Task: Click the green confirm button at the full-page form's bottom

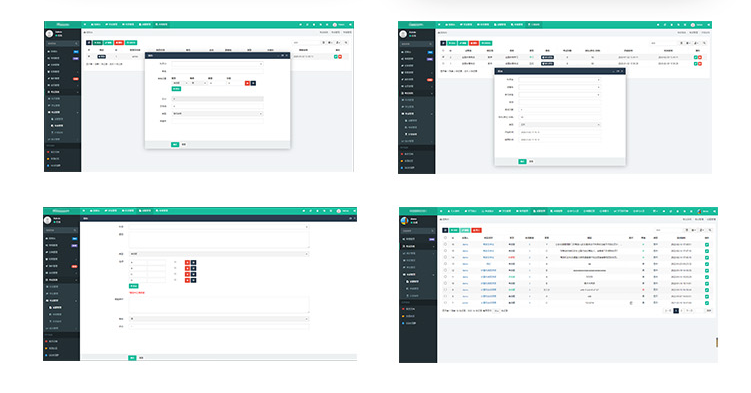Action: (132, 358)
